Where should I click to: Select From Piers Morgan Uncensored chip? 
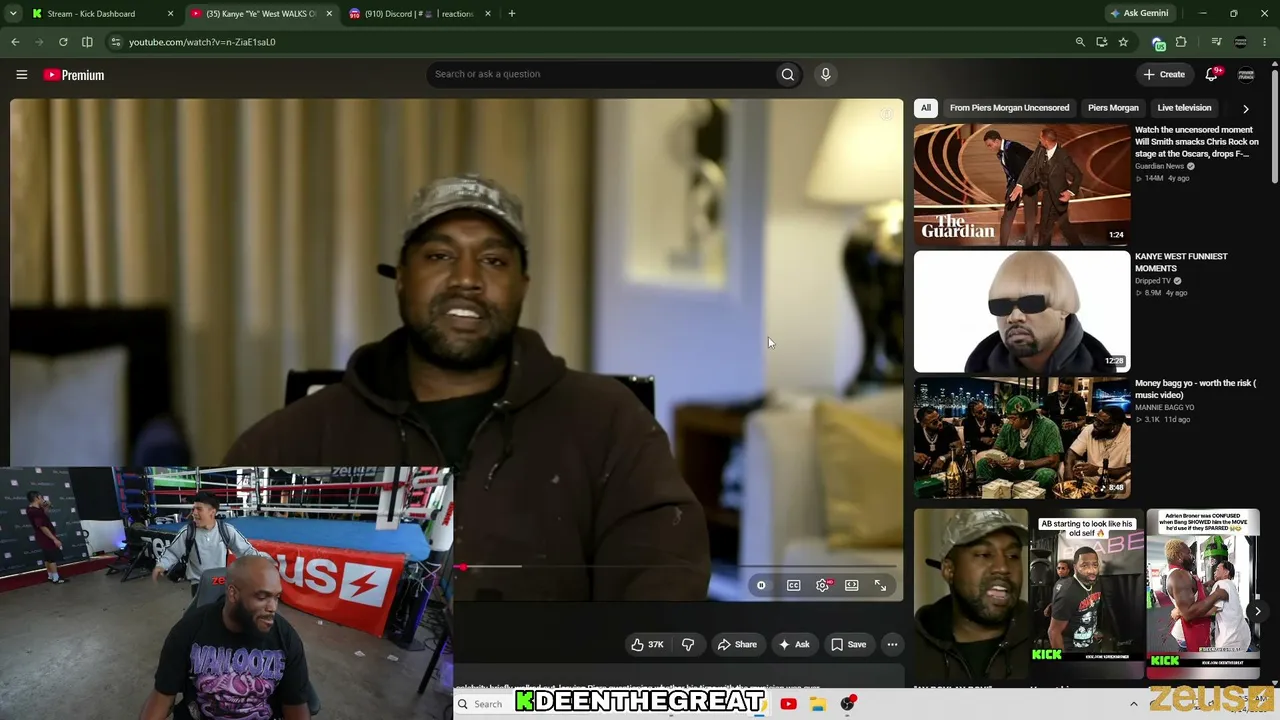point(1009,108)
